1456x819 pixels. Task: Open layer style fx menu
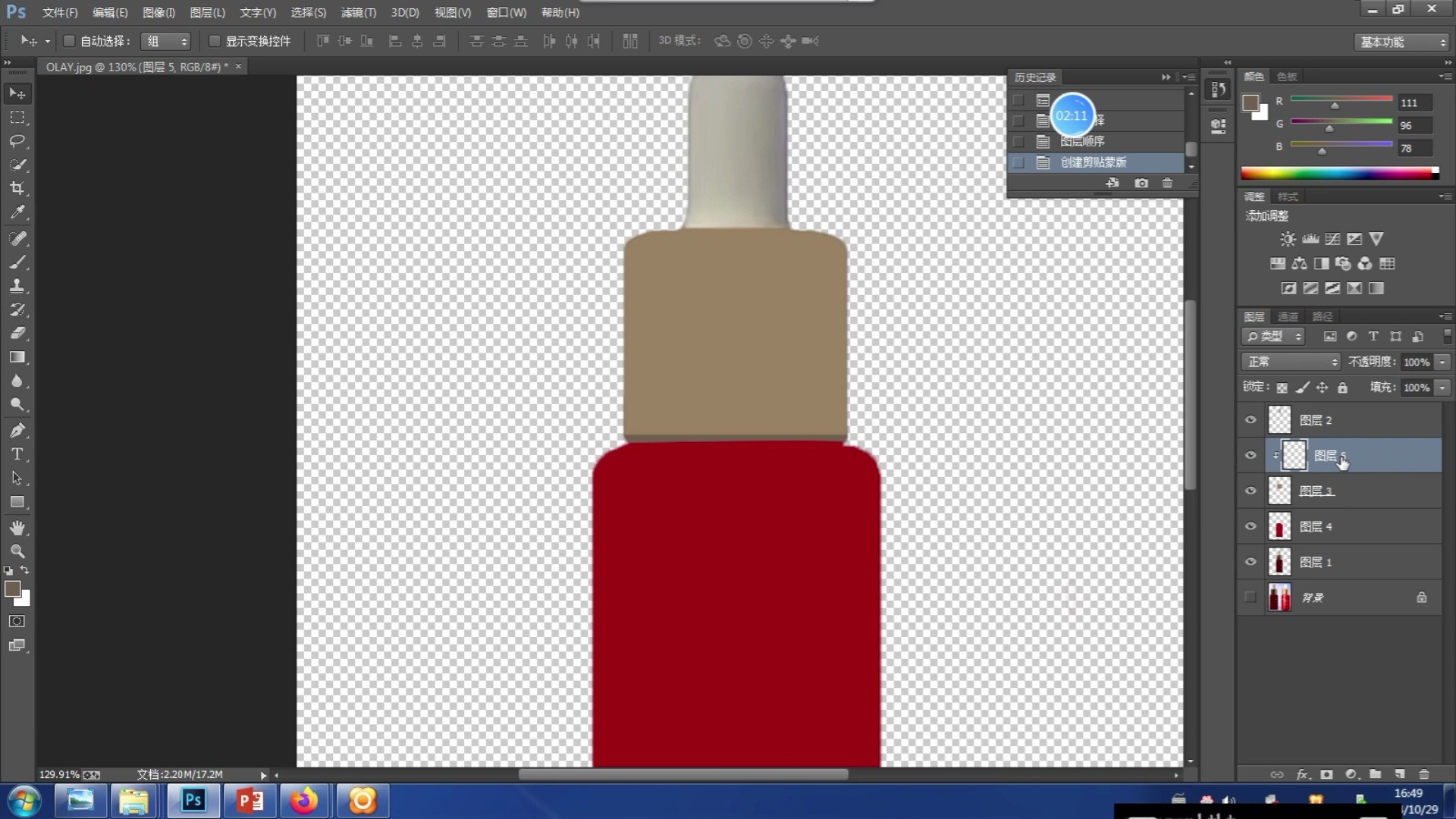click(1302, 774)
